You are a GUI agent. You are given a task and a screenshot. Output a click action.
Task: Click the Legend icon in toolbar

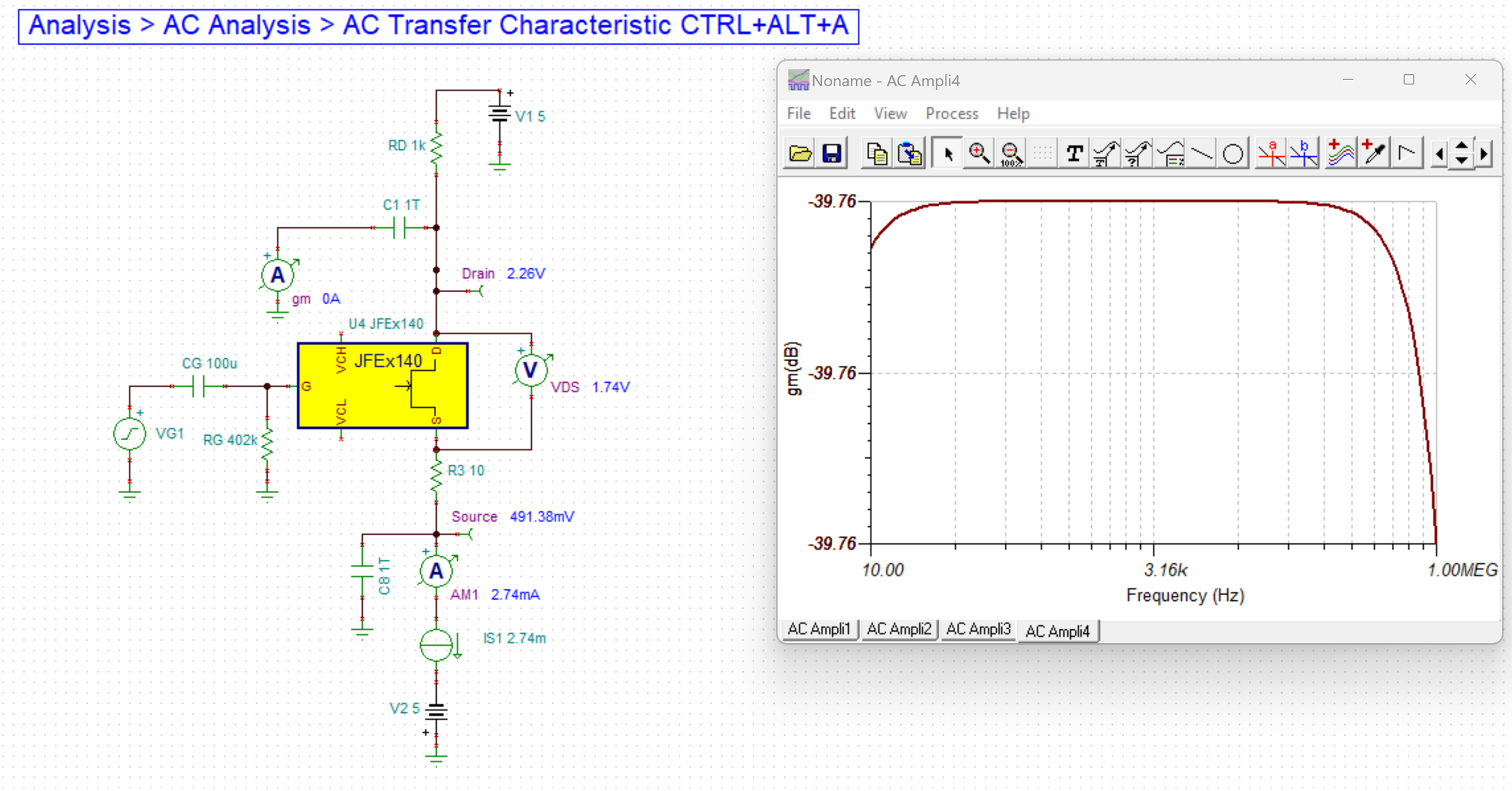tap(1171, 153)
